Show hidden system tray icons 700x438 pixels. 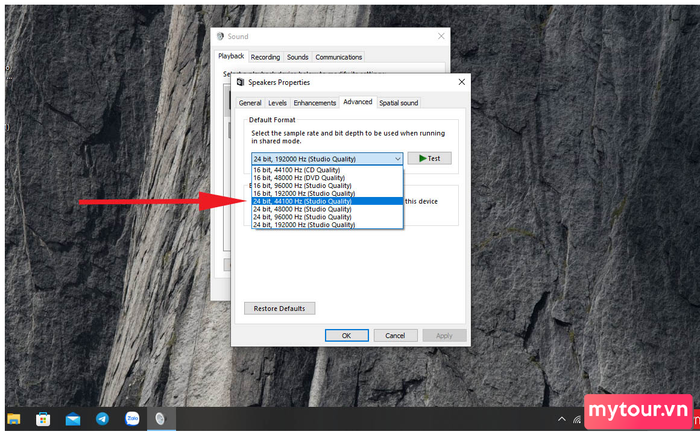coord(562,419)
